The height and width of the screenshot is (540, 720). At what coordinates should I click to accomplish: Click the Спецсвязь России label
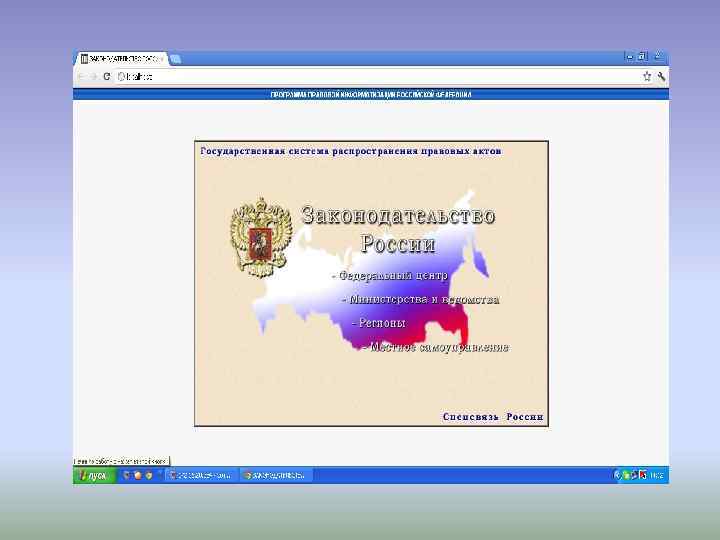coord(493,416)
